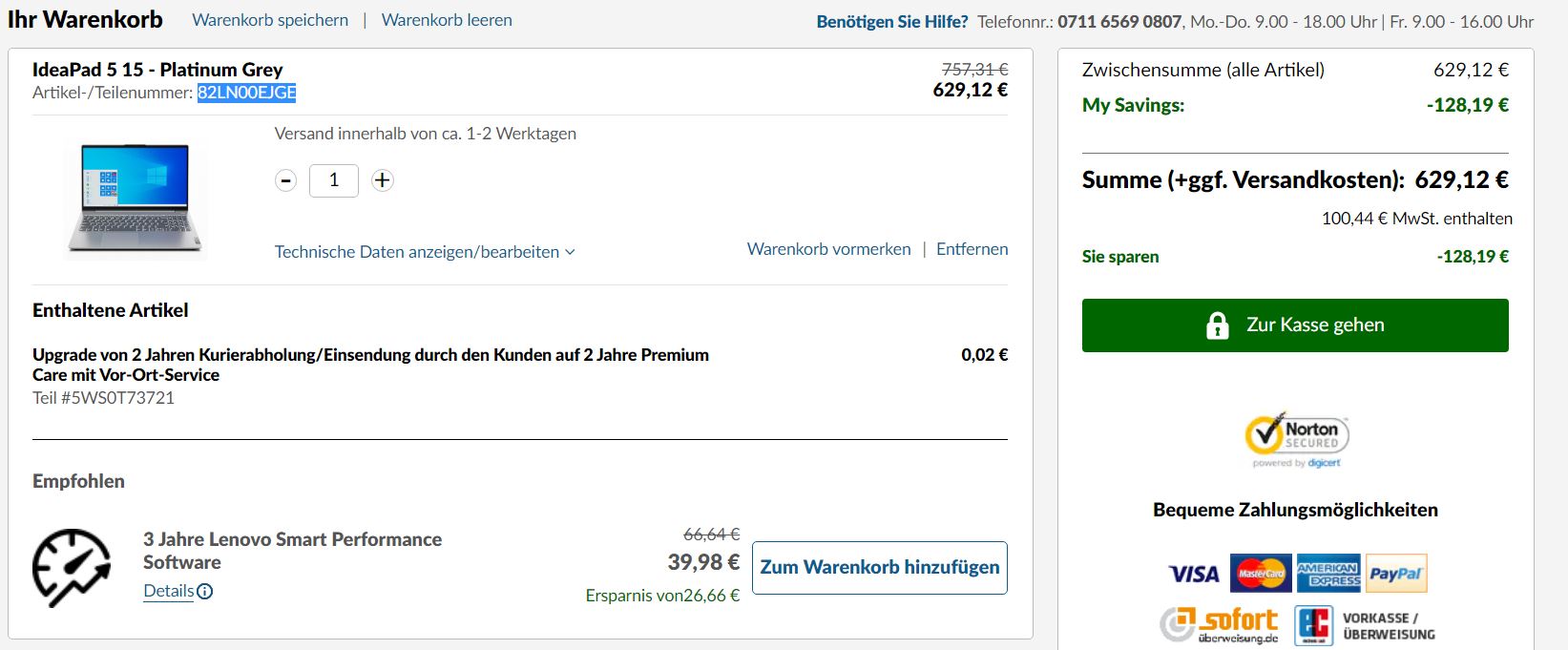Click the MasterCard payment logo
The image size is (1568, 650).
point(1261,574)
